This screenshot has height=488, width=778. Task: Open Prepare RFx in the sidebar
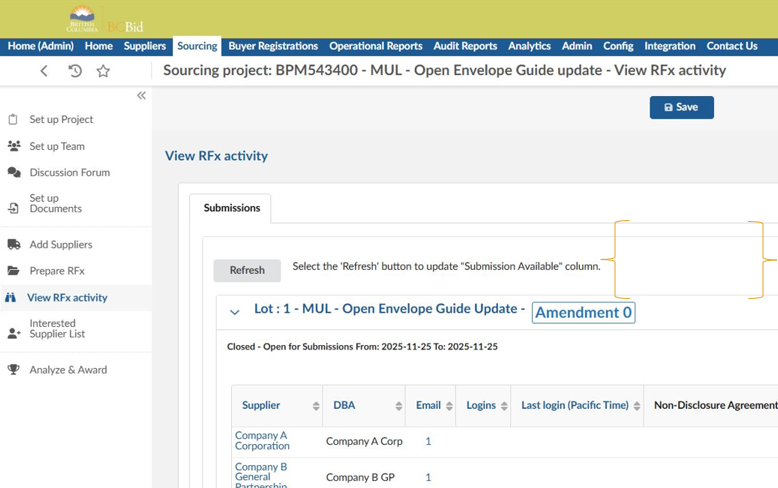[57, 271]
